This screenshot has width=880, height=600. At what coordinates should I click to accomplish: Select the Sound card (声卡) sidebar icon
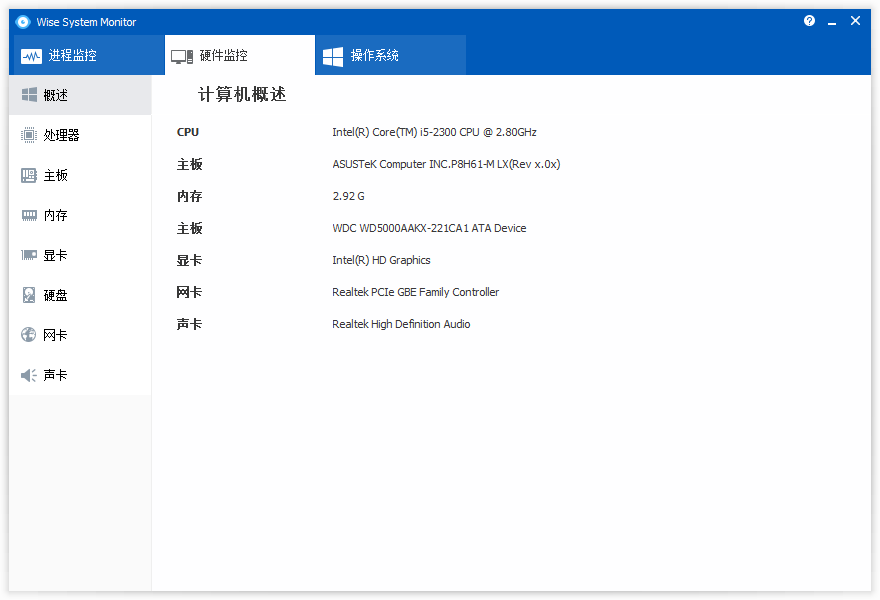coord(27,374)
